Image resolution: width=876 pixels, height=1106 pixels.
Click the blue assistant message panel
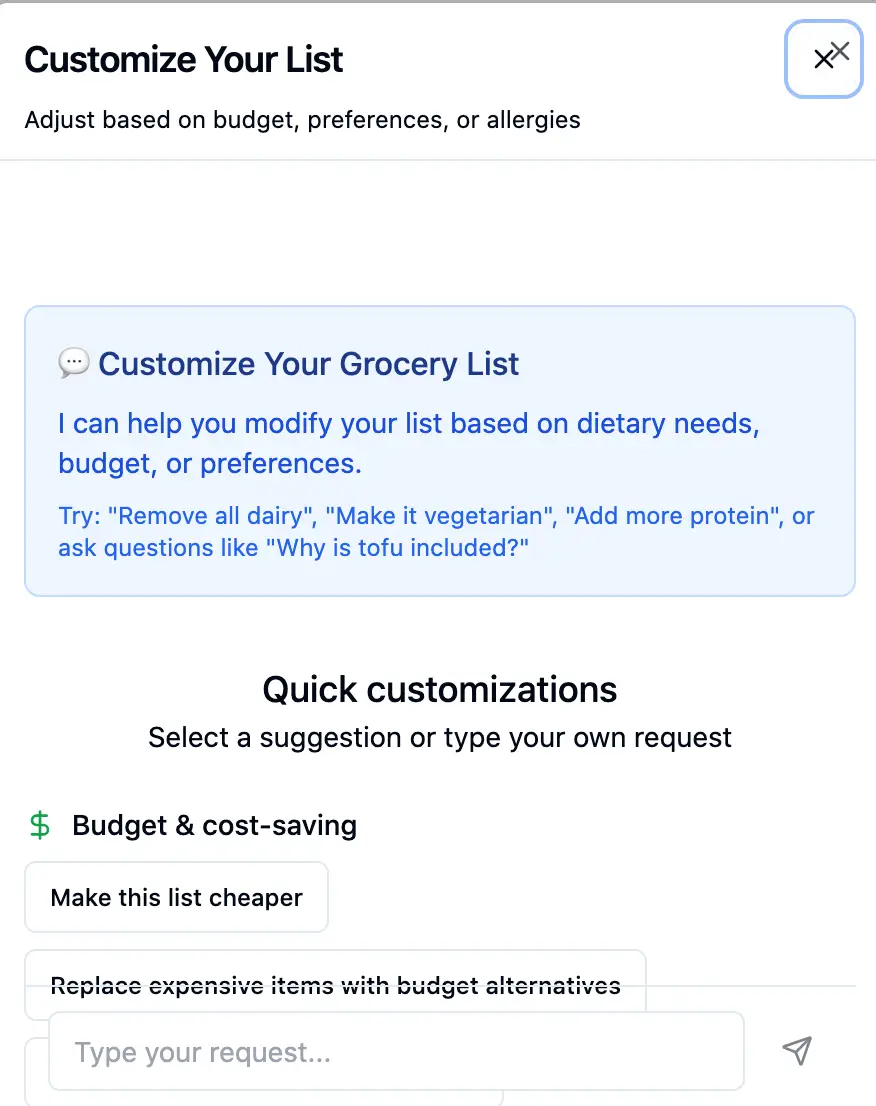(440, 450)
